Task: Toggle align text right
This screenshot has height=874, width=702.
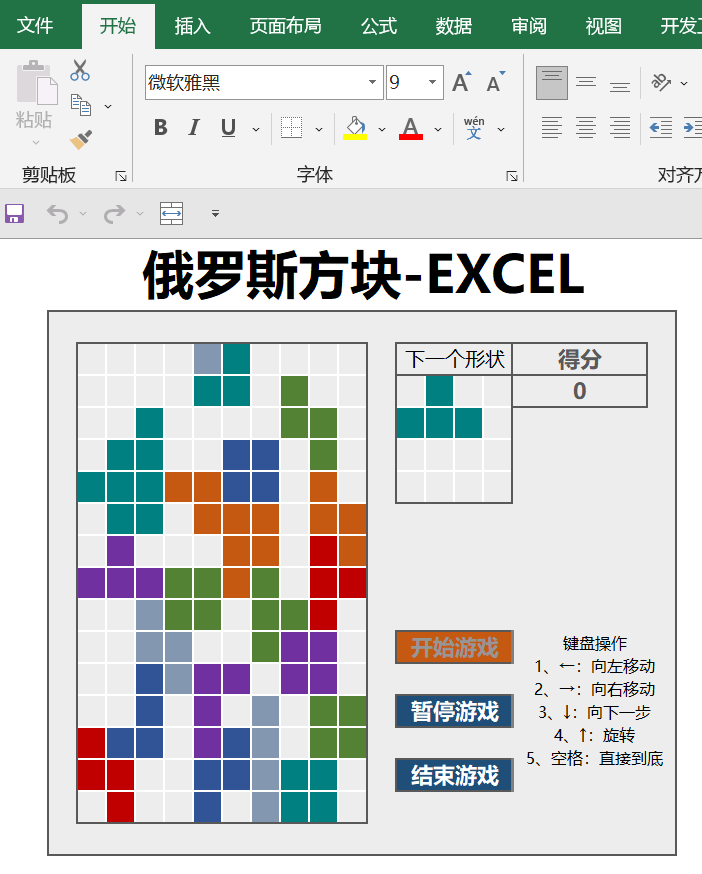Action: tap(619, 128)
